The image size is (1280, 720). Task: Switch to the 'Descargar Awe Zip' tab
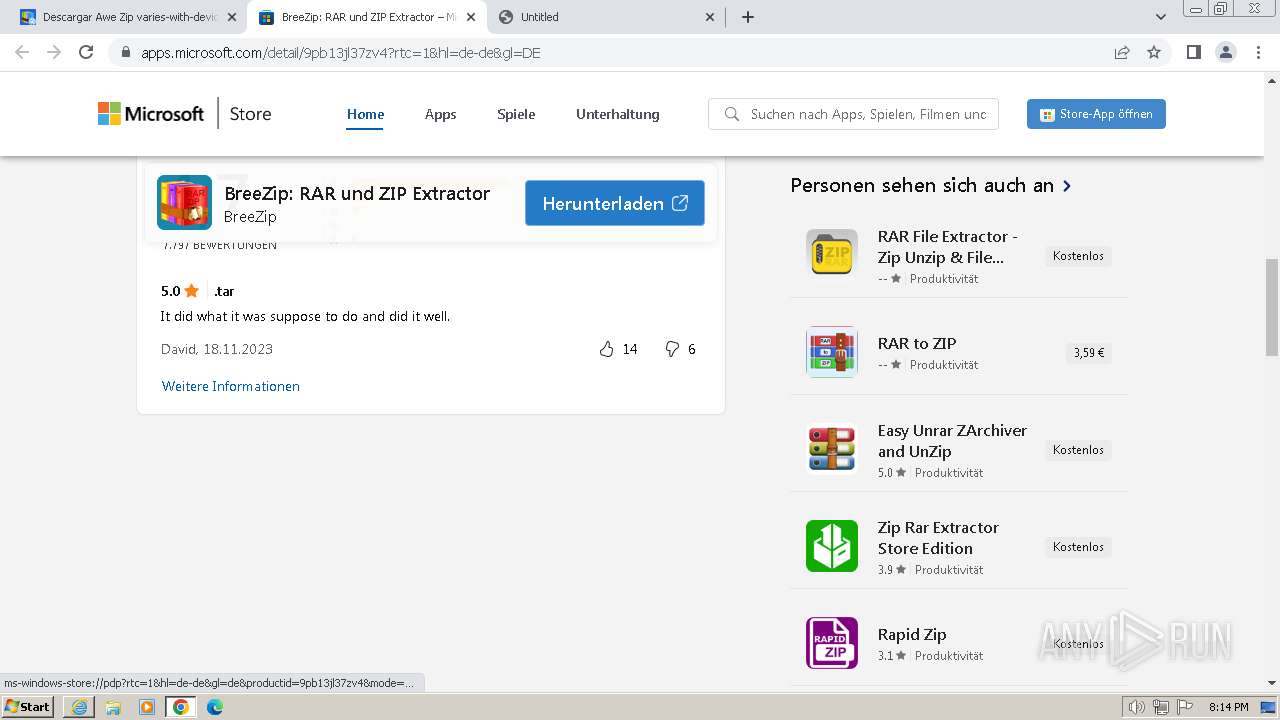(127, 17)
